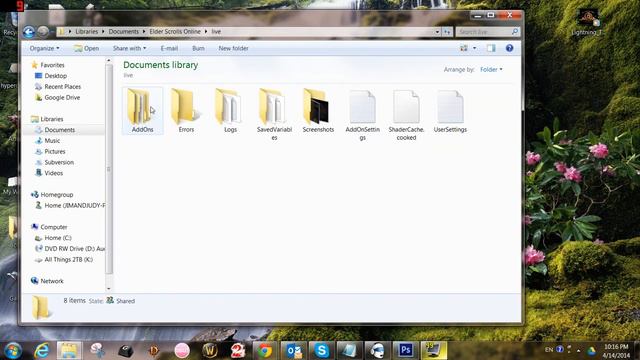Open Windows Explorer taskbar button
640x360 pixels.
point(69,350)
